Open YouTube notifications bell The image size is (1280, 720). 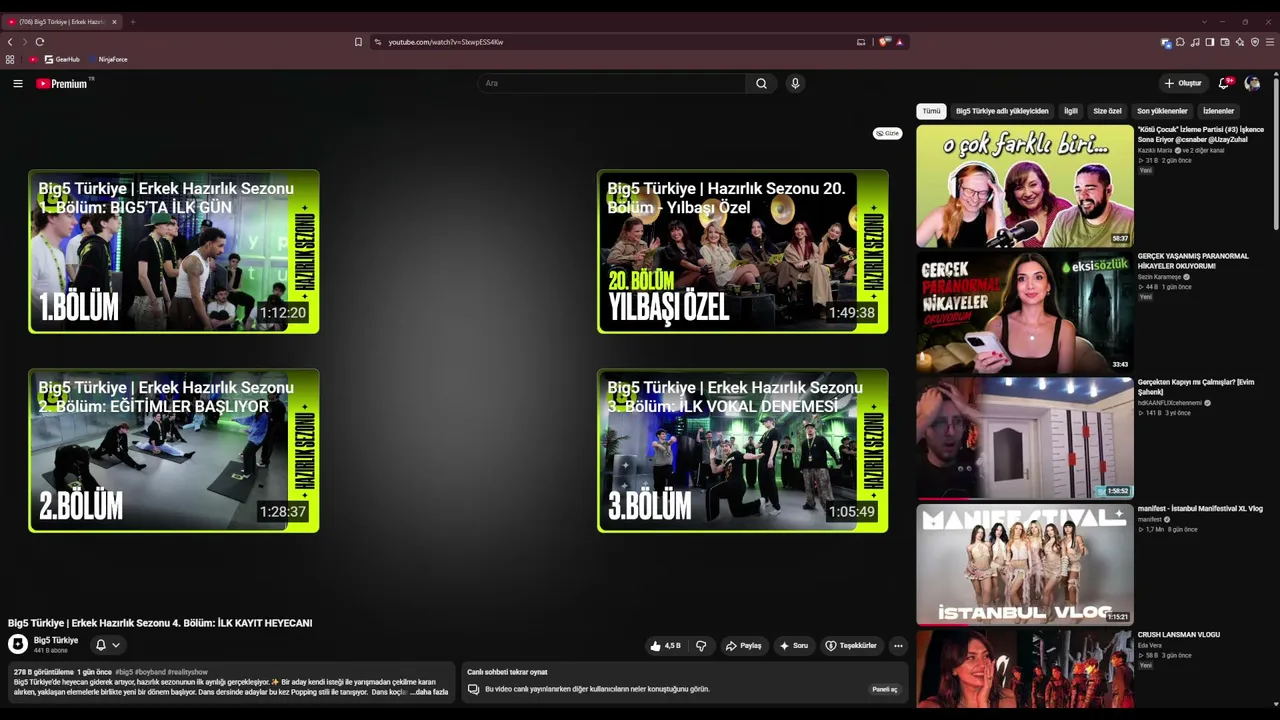coord(1224,84)
